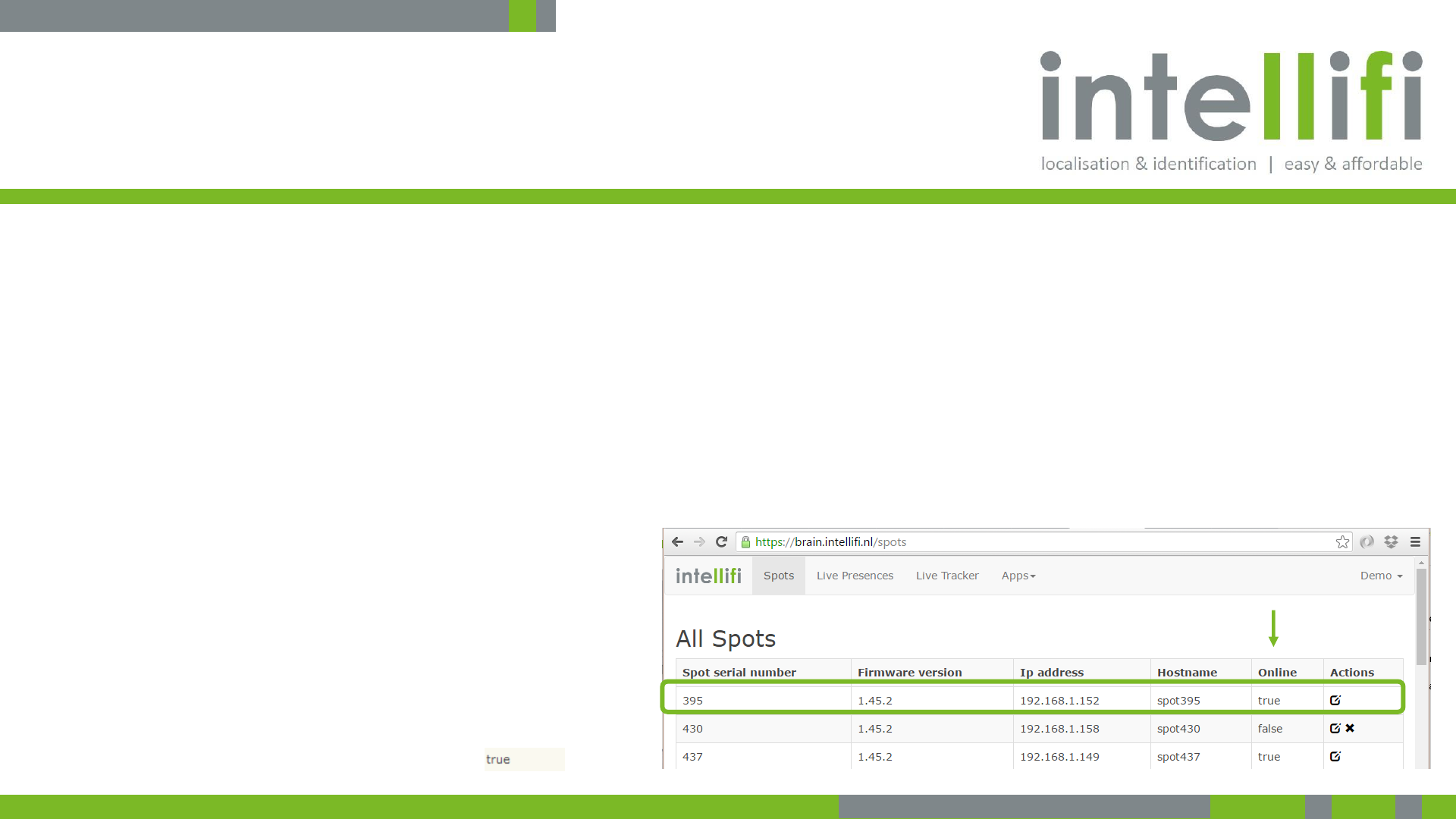Click the browser forward arrow
This screenshot has width=1456, height=819.
click(699, 541)
